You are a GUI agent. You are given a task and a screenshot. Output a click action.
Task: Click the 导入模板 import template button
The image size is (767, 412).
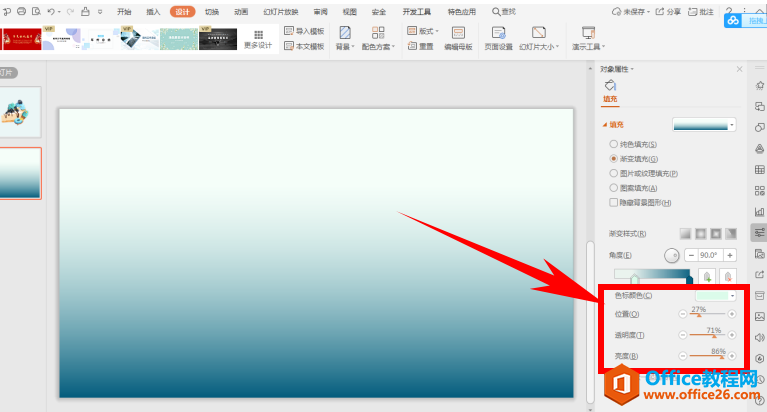click(304, 31)
